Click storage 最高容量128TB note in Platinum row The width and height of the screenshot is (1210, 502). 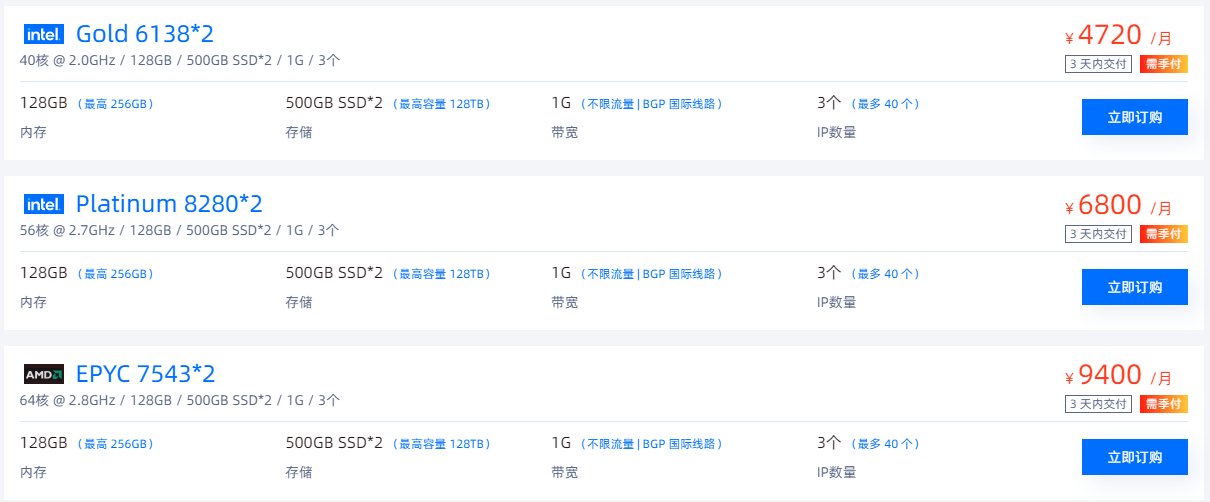click(440, 274)
